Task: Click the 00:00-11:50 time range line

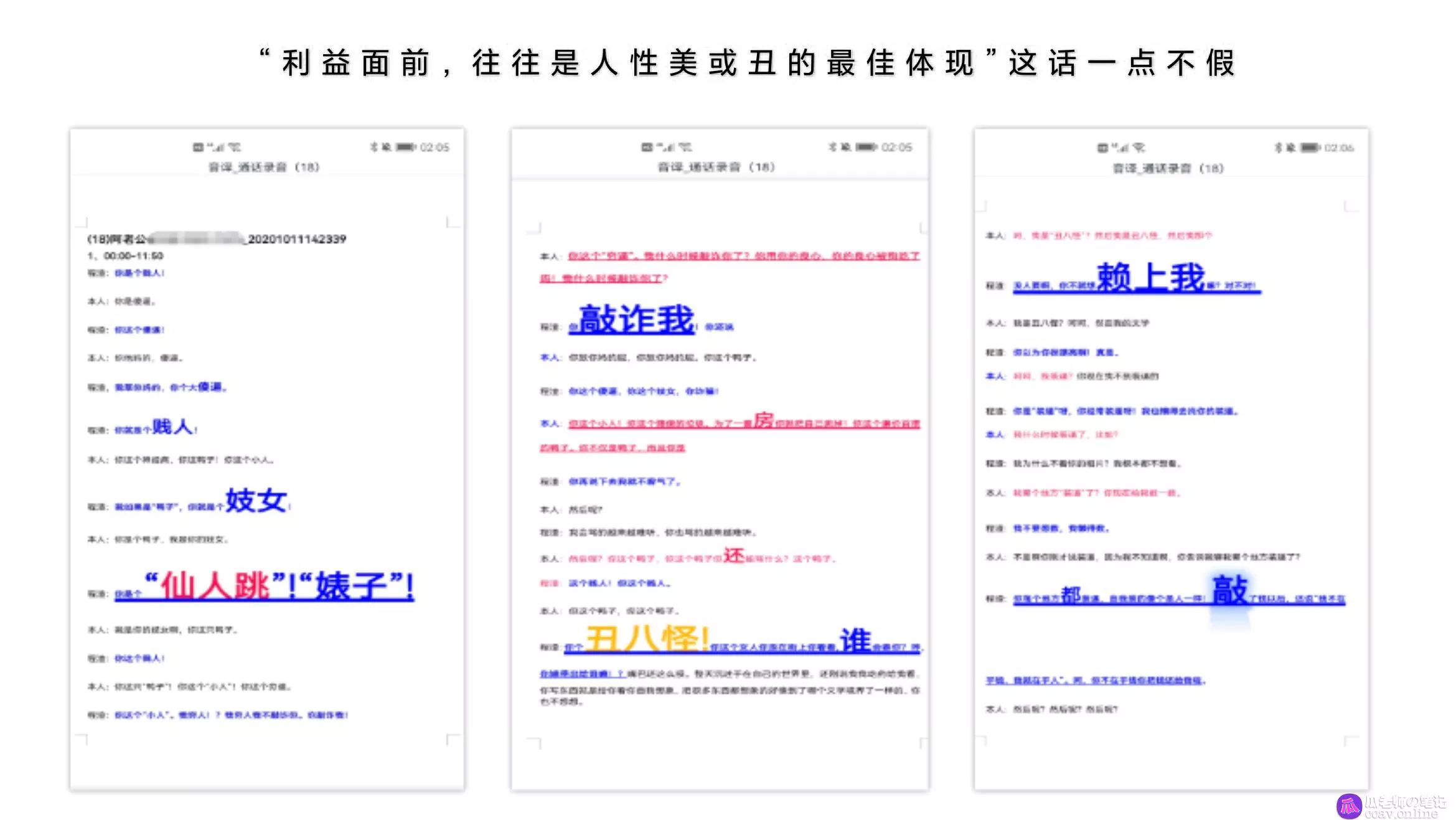Action: pyautogui.click(x=125, y=256)
